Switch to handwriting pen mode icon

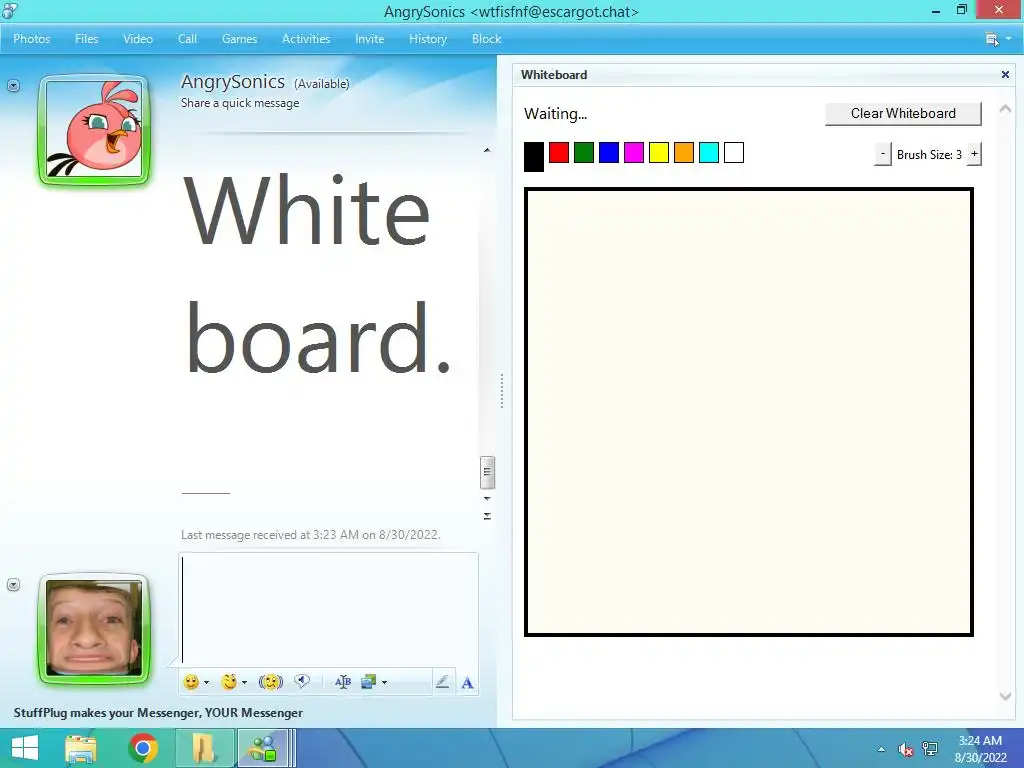442,682
